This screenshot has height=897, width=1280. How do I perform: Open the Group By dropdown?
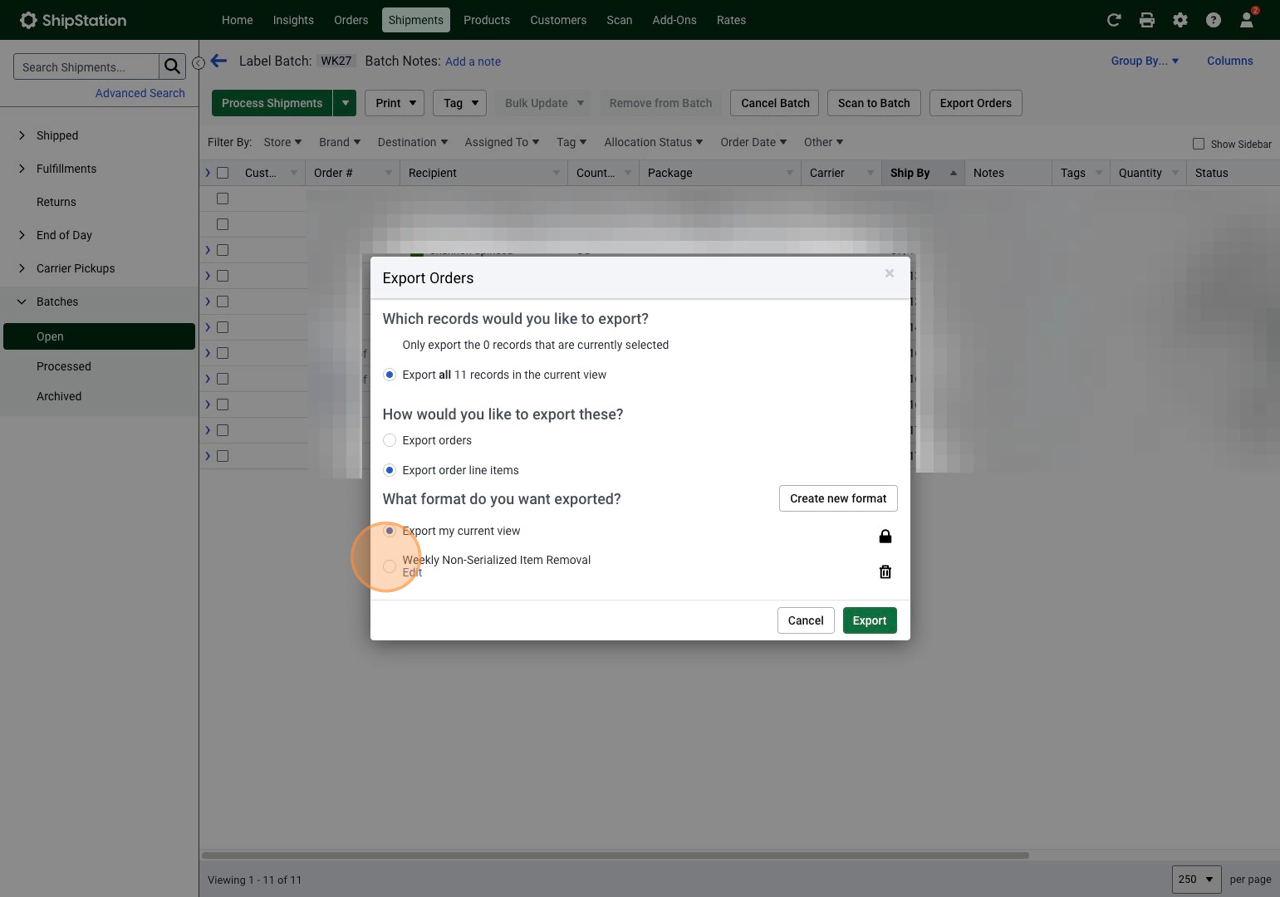point(1144,61)
